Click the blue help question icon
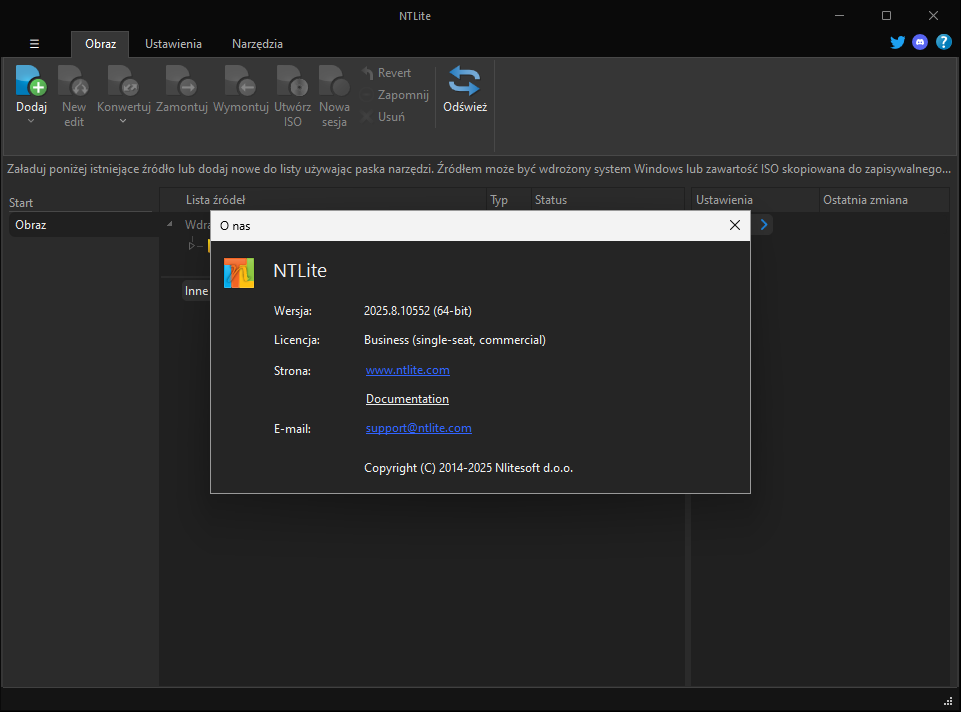 point(944,42)
